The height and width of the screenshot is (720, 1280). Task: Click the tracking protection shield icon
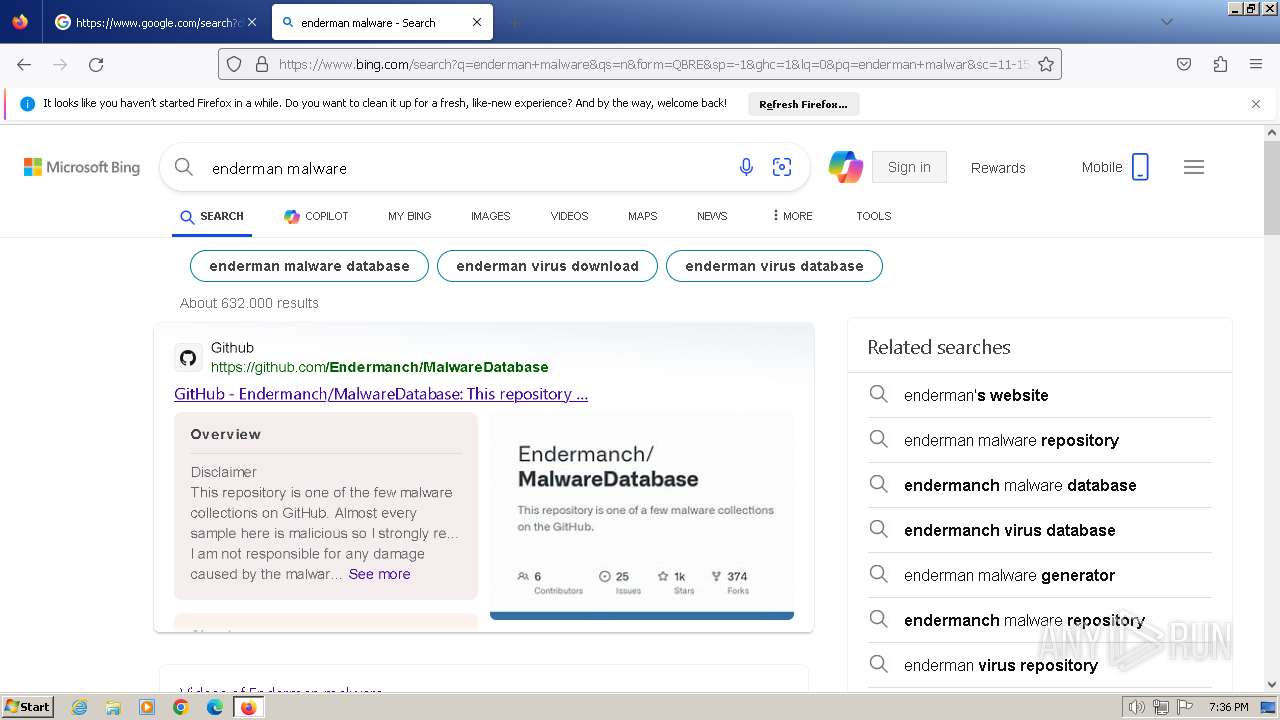tap(234, 64)
